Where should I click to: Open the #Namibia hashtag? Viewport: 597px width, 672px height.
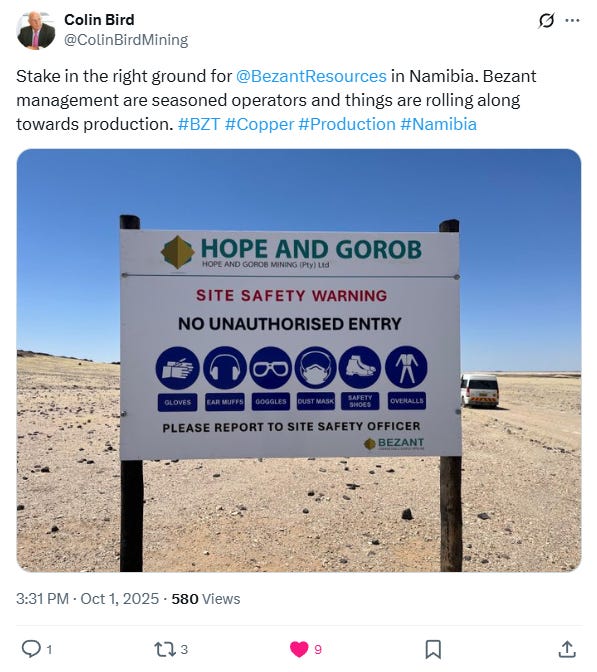(x=438, y=124)
